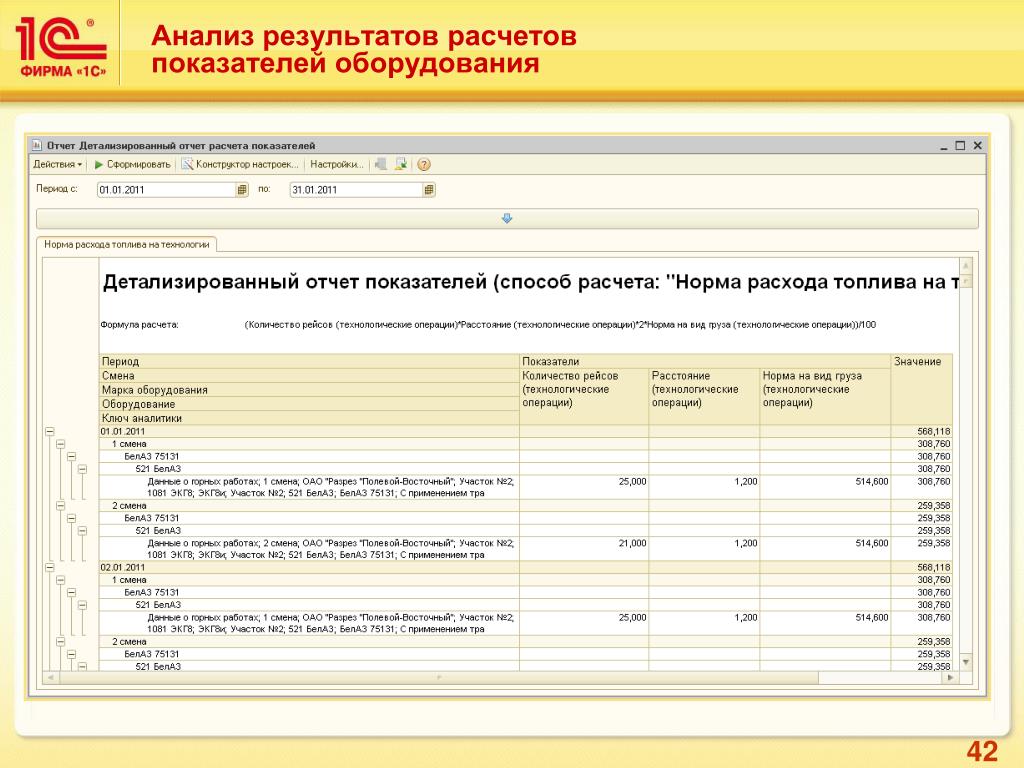
Task: Click the Период header cell
Action: (309, 361)
